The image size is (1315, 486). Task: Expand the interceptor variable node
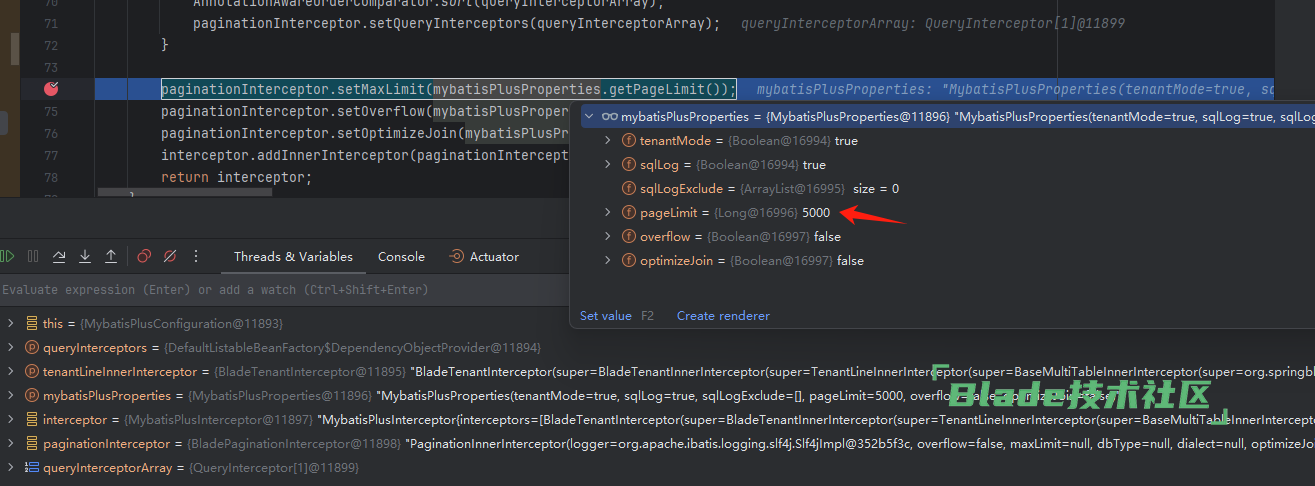point(10,420)
